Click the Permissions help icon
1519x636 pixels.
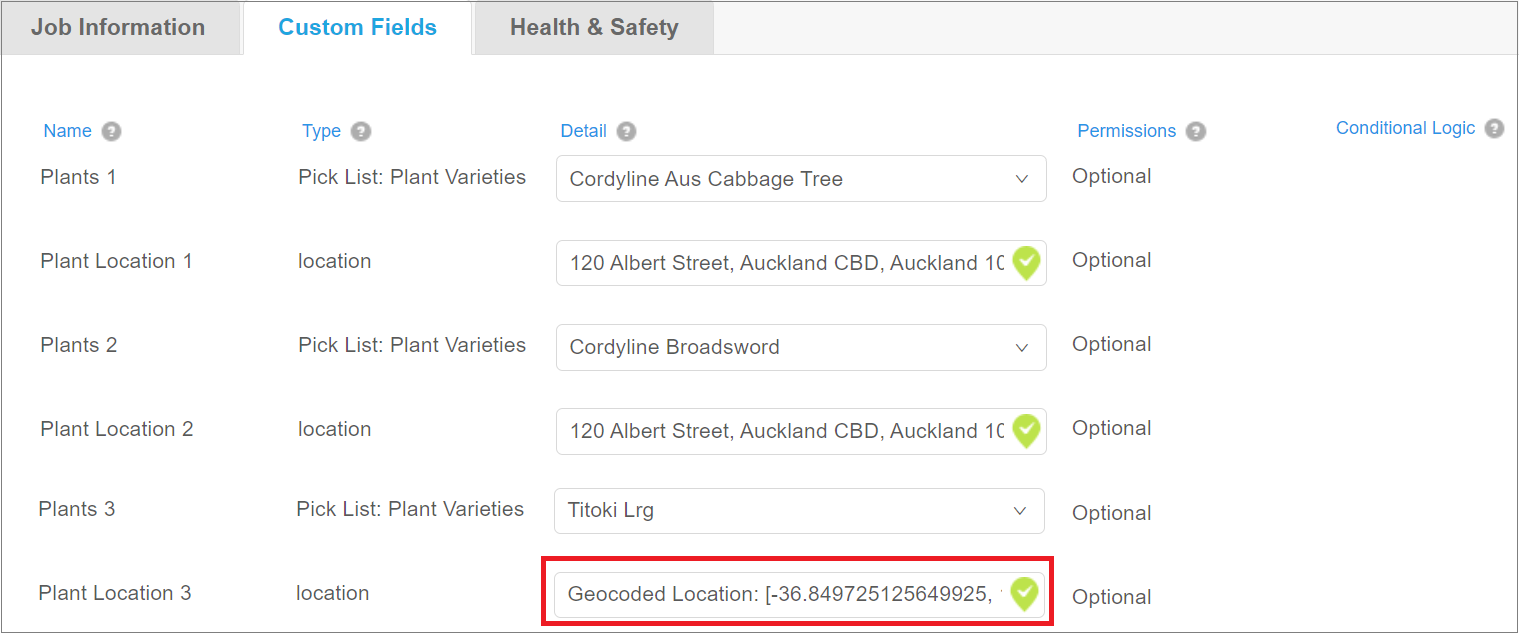[x=1196, y=131]
